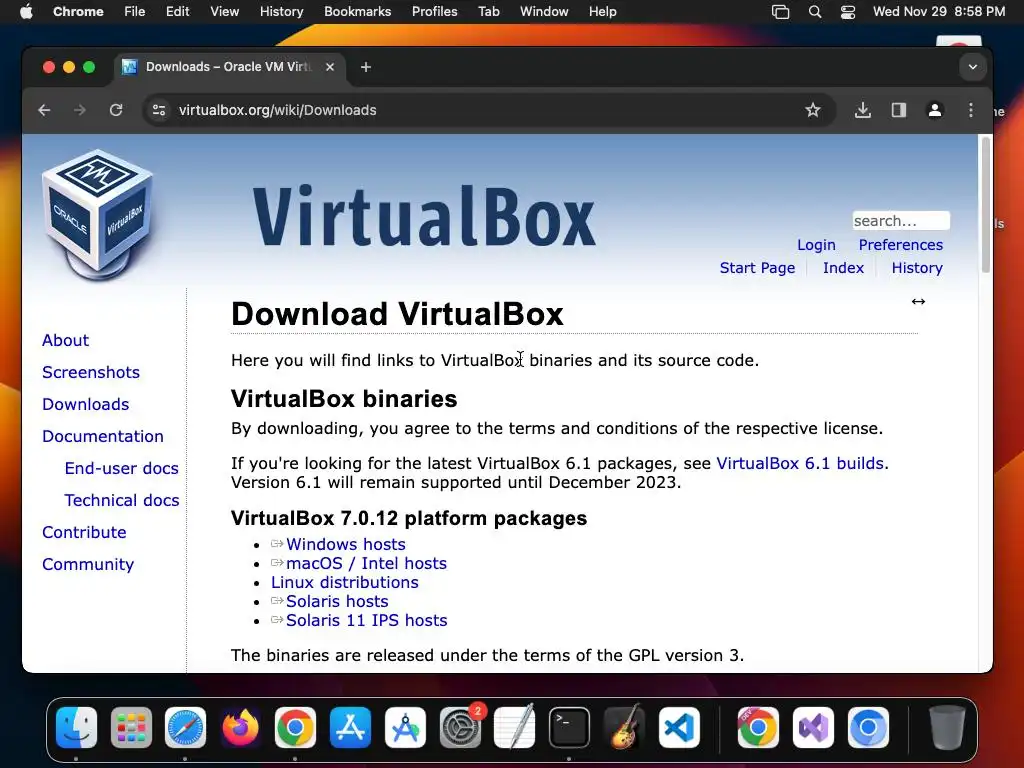The height and width of the screenshot is (768, 1024).
Task: Open Chrome Dev from the dock
Action: [x=758, y=728]
